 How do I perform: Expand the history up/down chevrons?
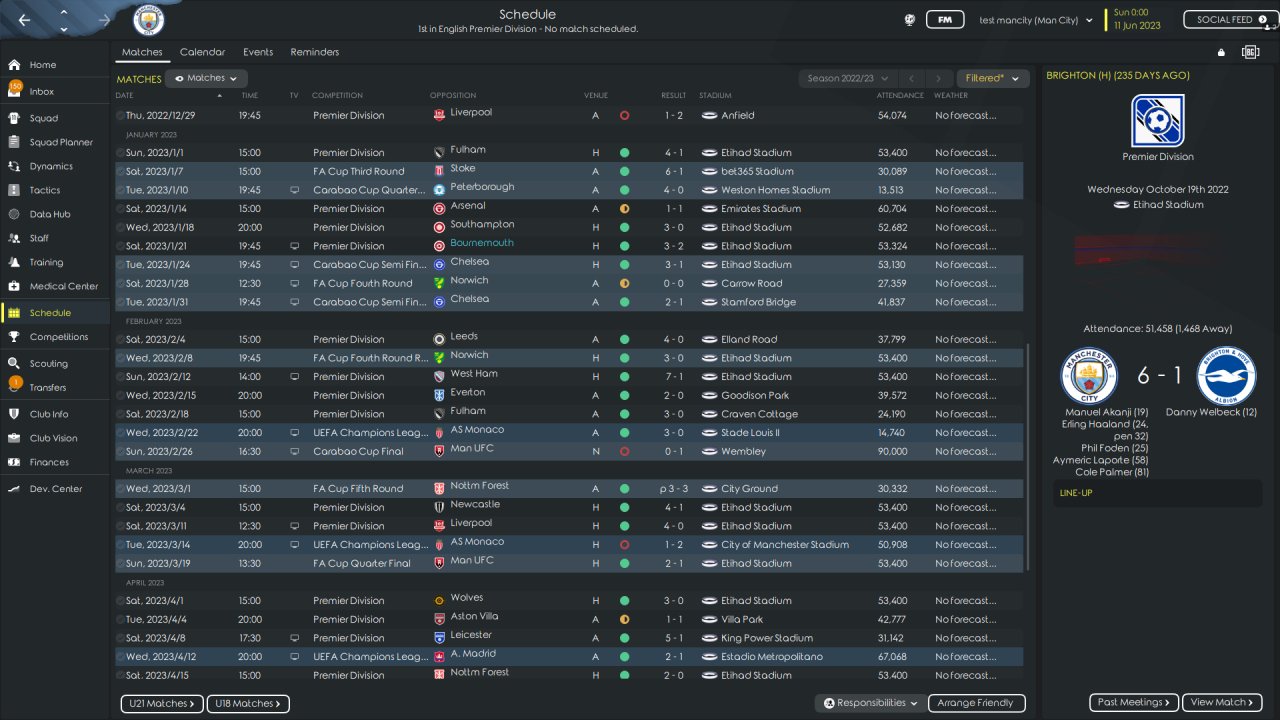pyautogui.click(x=64, y=20)
